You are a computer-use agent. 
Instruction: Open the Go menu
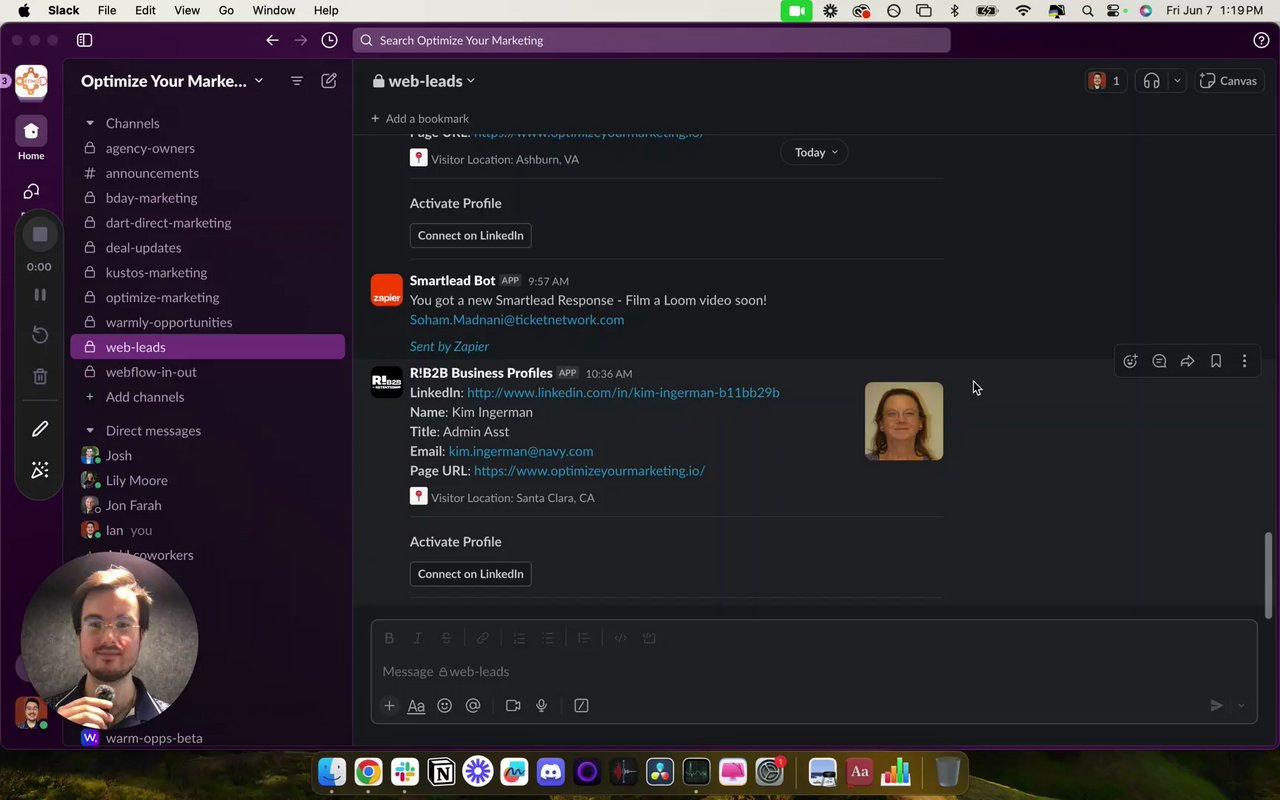(x=226, y=10)
